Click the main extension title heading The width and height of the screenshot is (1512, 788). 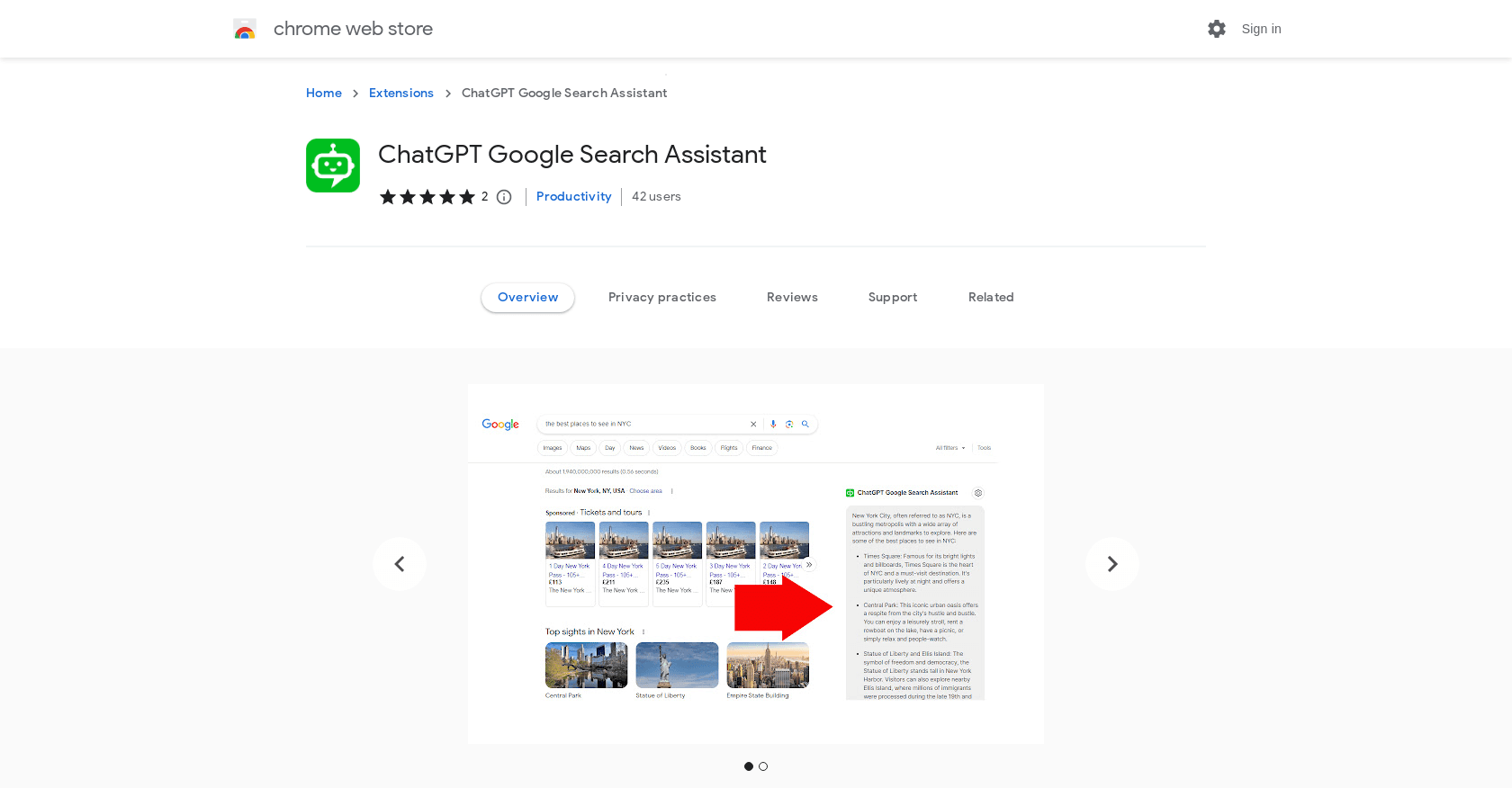(x=572, y=155)
